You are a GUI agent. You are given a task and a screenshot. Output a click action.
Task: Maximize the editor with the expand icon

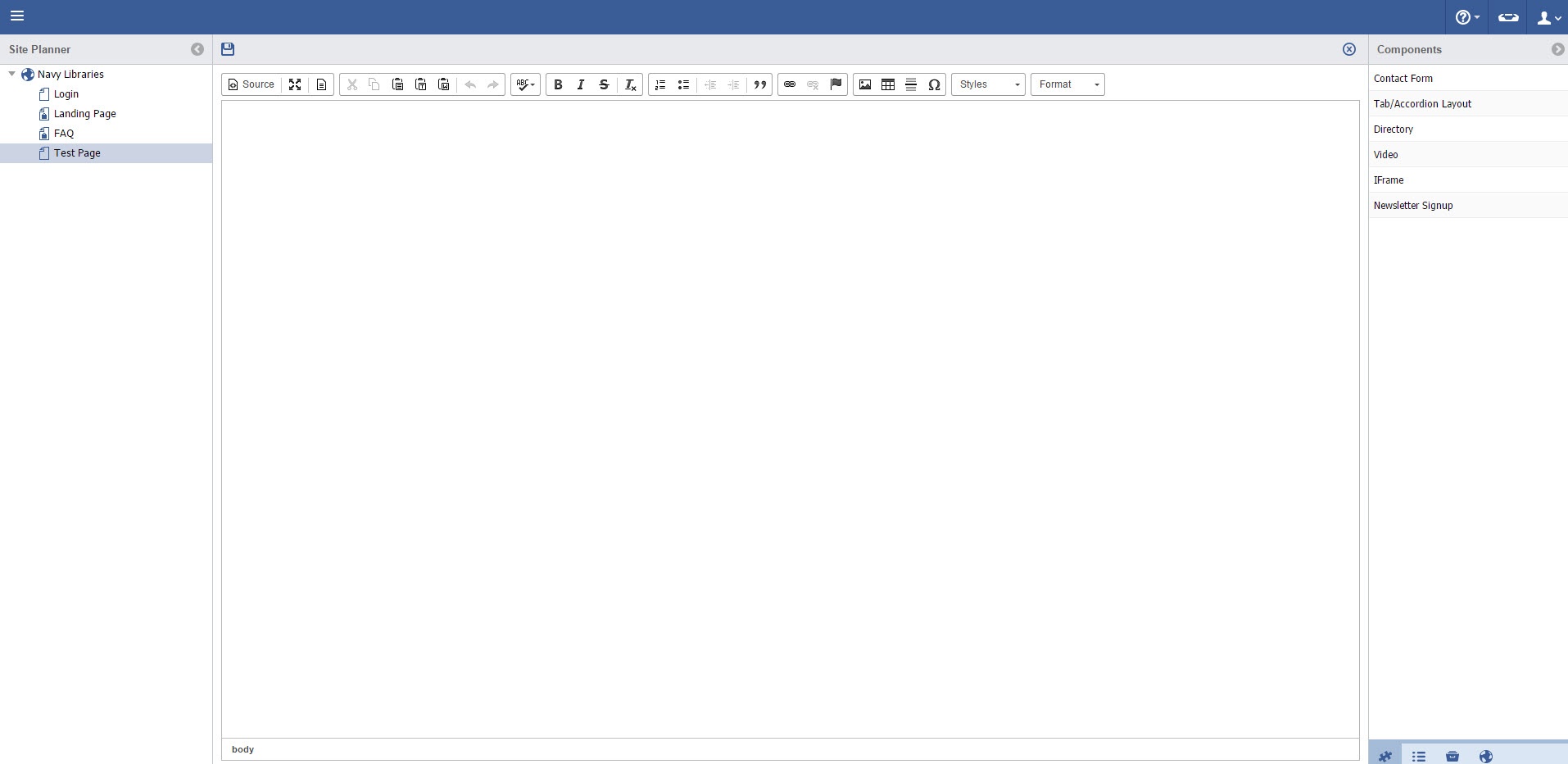(x=295, y=84)
